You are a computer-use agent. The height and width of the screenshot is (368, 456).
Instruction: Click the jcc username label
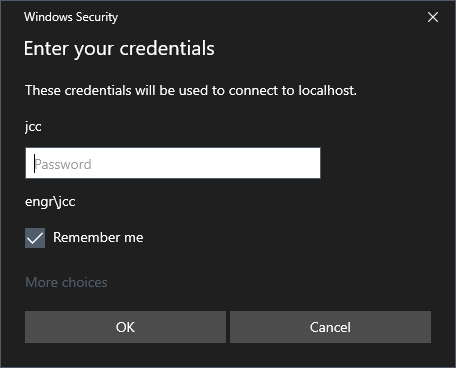pyautogui.click(x=33, y=127)
